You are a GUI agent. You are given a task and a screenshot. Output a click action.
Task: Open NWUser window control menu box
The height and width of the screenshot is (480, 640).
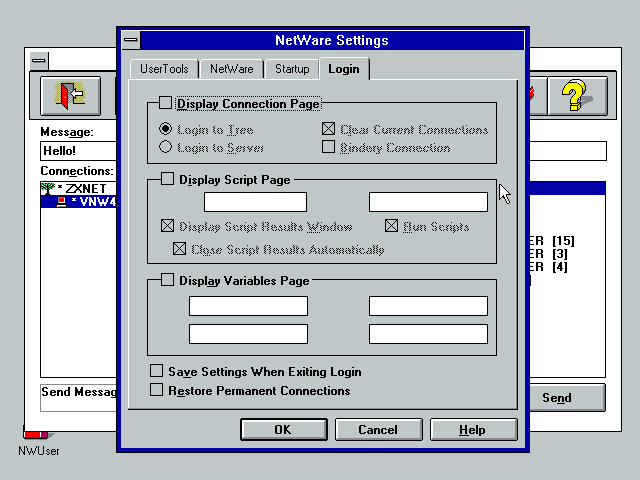point(39,61)
